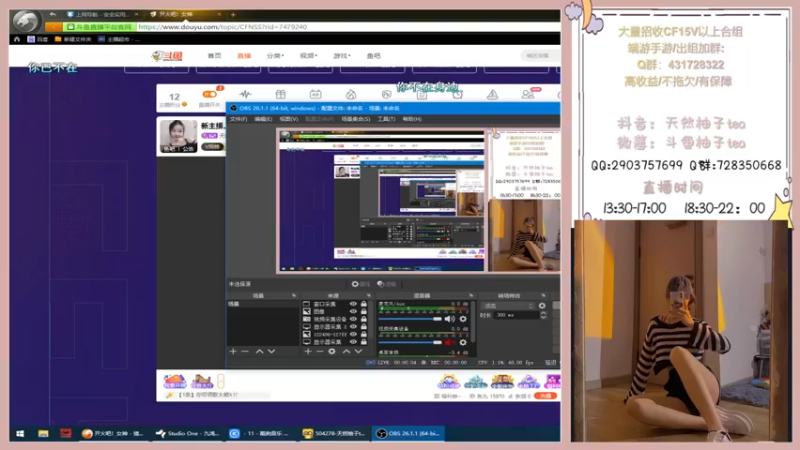Adjust the top mixer channel's volume slider

[x=410, y=319]
